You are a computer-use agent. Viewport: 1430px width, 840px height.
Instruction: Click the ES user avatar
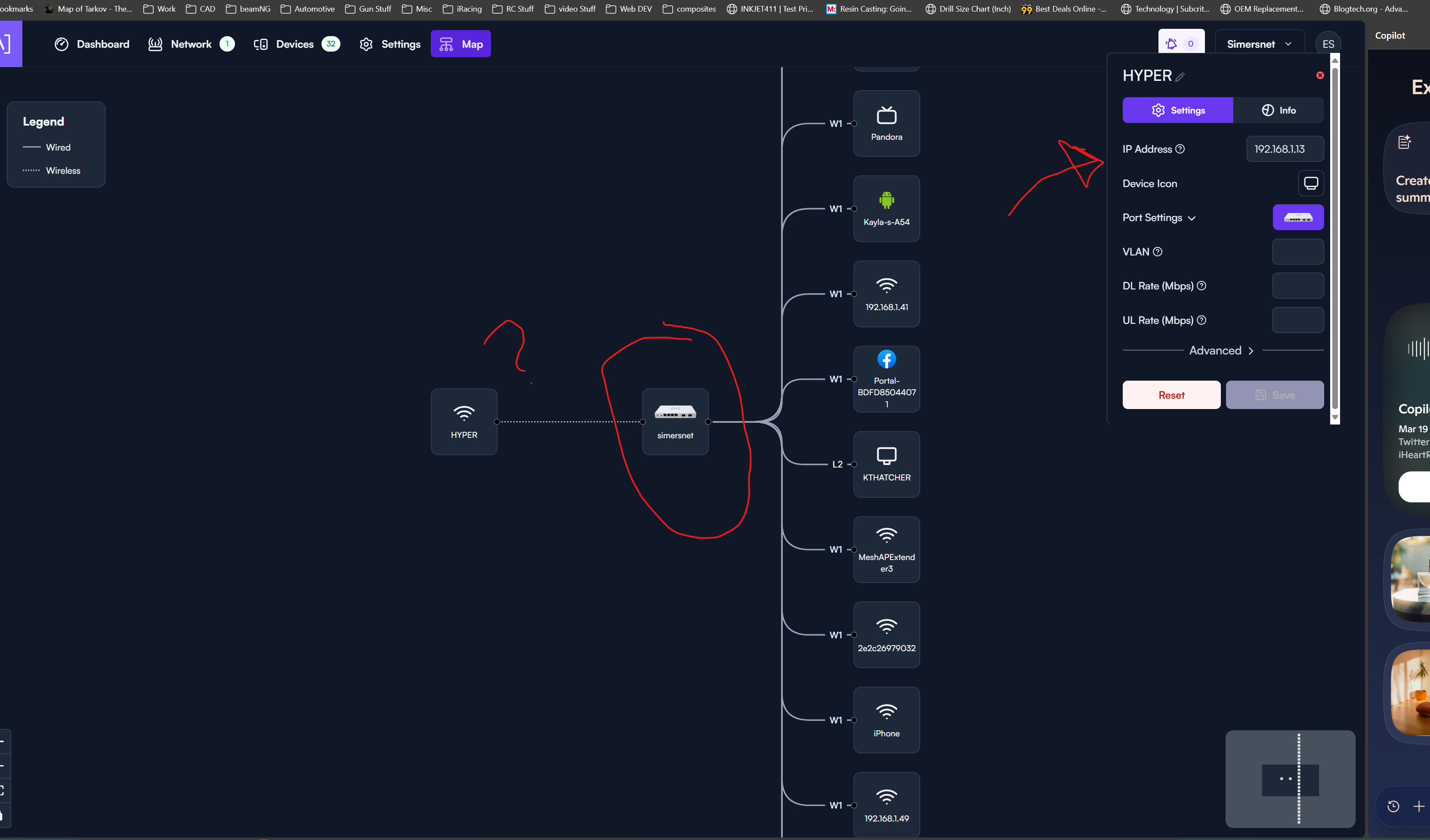pyautogui.click(x=1328, y=44)
